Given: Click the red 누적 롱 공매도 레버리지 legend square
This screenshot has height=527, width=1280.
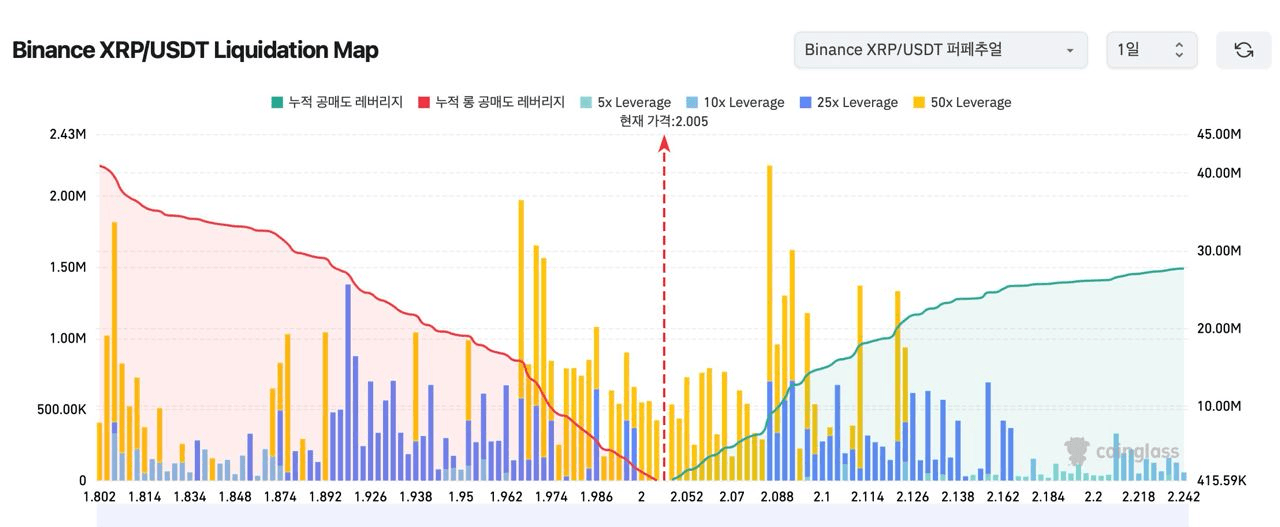Looking at the screenshot, I should tap(424, 102).
